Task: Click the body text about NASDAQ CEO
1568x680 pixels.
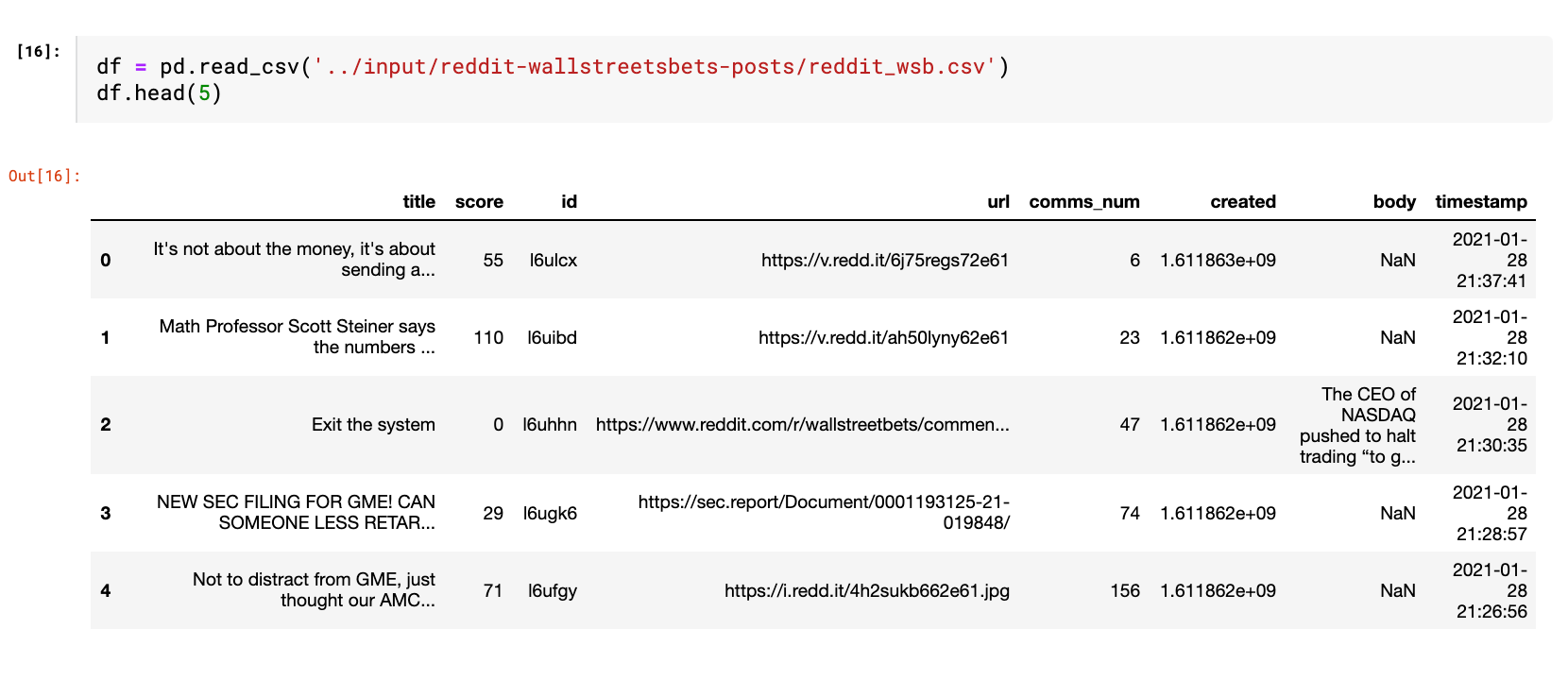Action: click(1357, 425)
